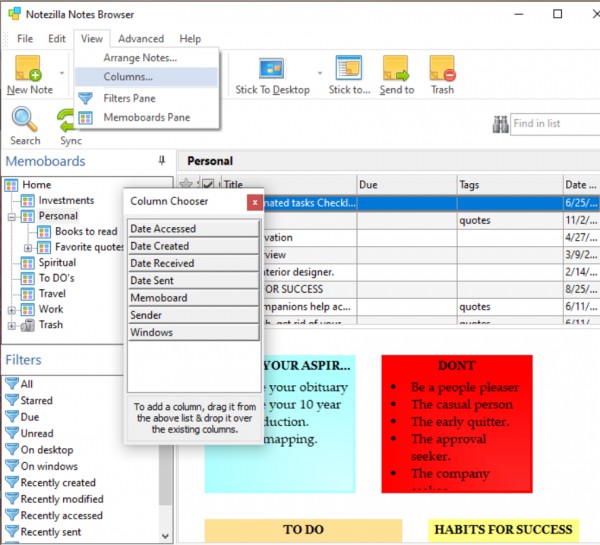Toggle Memoboards Pane in View menu
The width and height of the screenshot is (600, 545).
point(147,117)
